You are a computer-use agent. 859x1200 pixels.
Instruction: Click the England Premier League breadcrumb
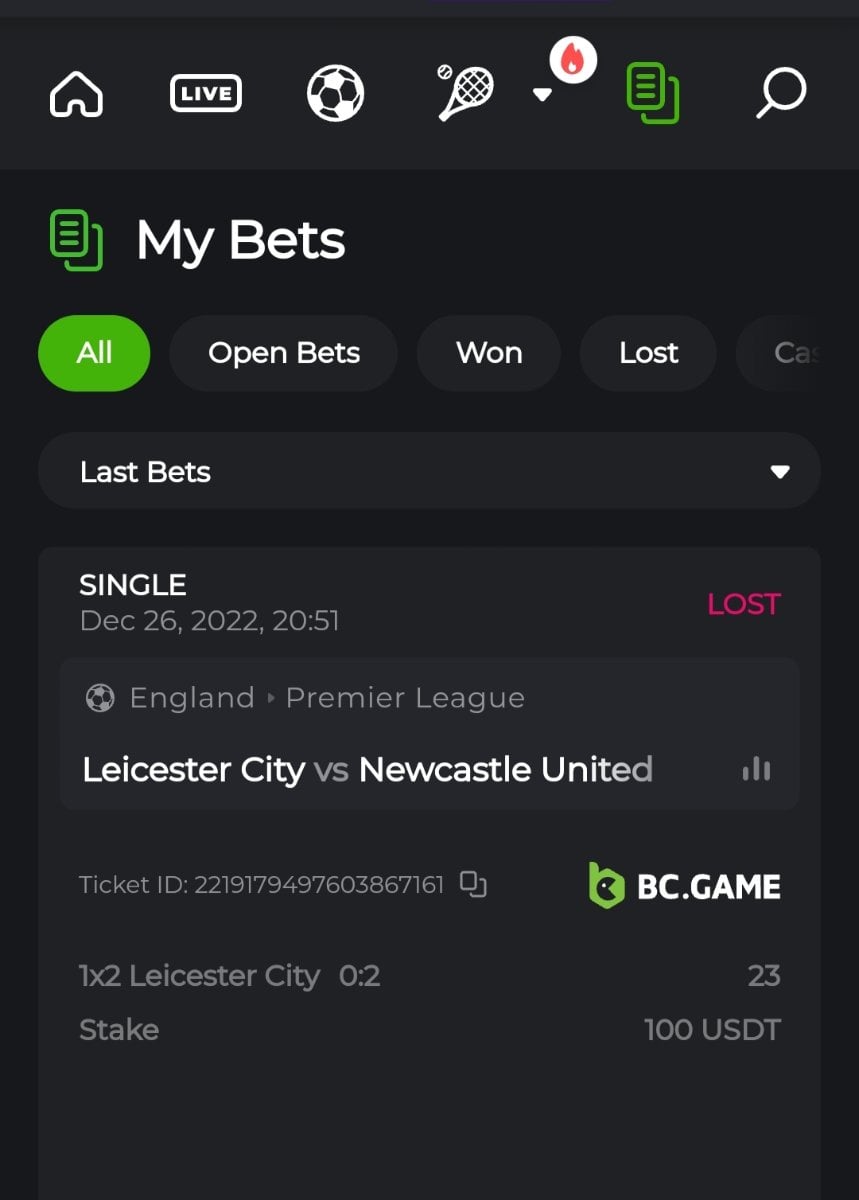pyautogui.click(x=326, y=698)
